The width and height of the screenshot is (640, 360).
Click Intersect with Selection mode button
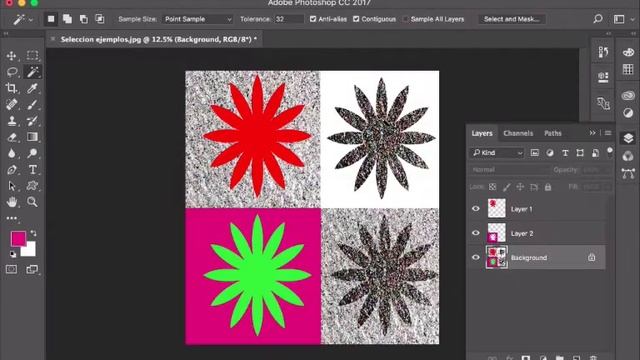tap(100, 19)
